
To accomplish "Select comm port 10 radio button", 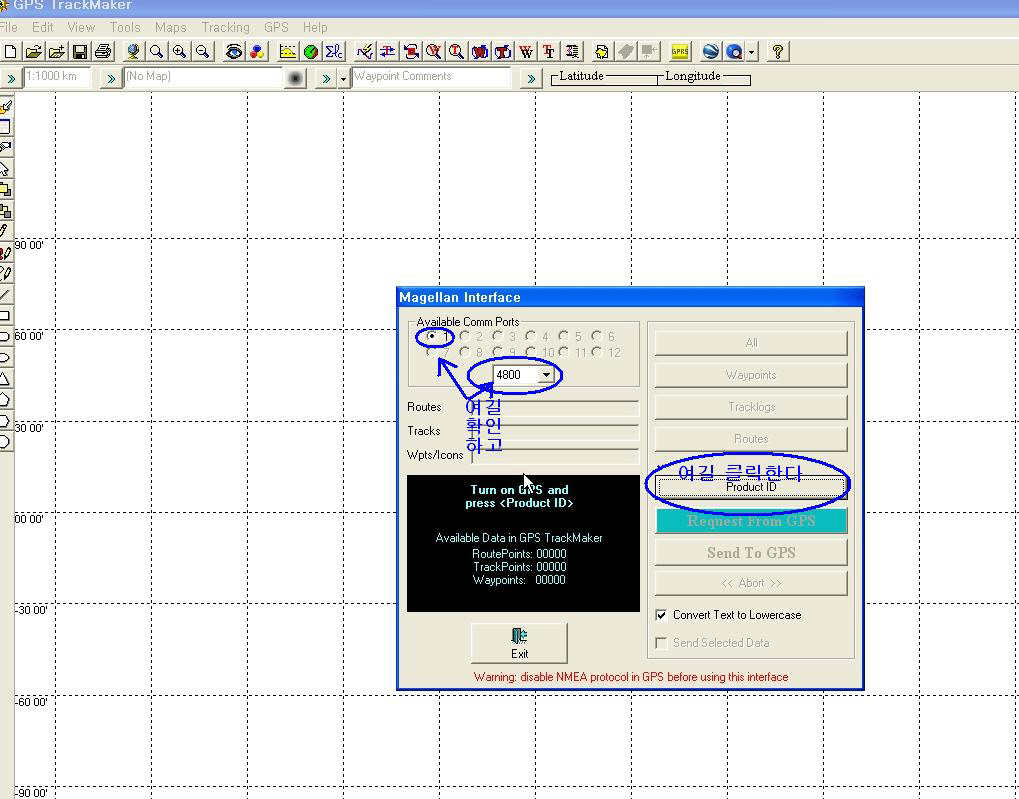I will click(x=531, y=352).
